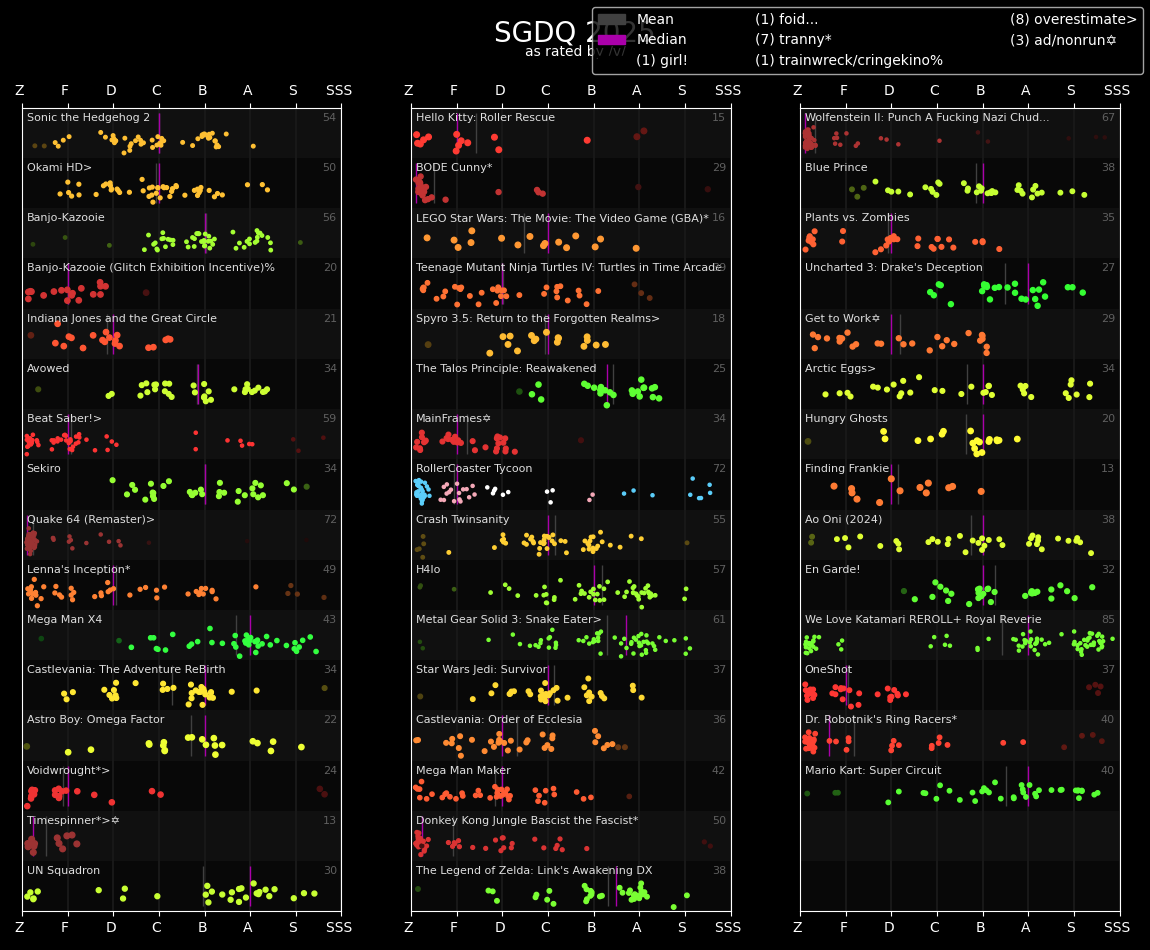The height and width of the screenshot is (950, 1150).
Task: Click the 'Plants vs. Zombies' row title
Action: [857, 217]
